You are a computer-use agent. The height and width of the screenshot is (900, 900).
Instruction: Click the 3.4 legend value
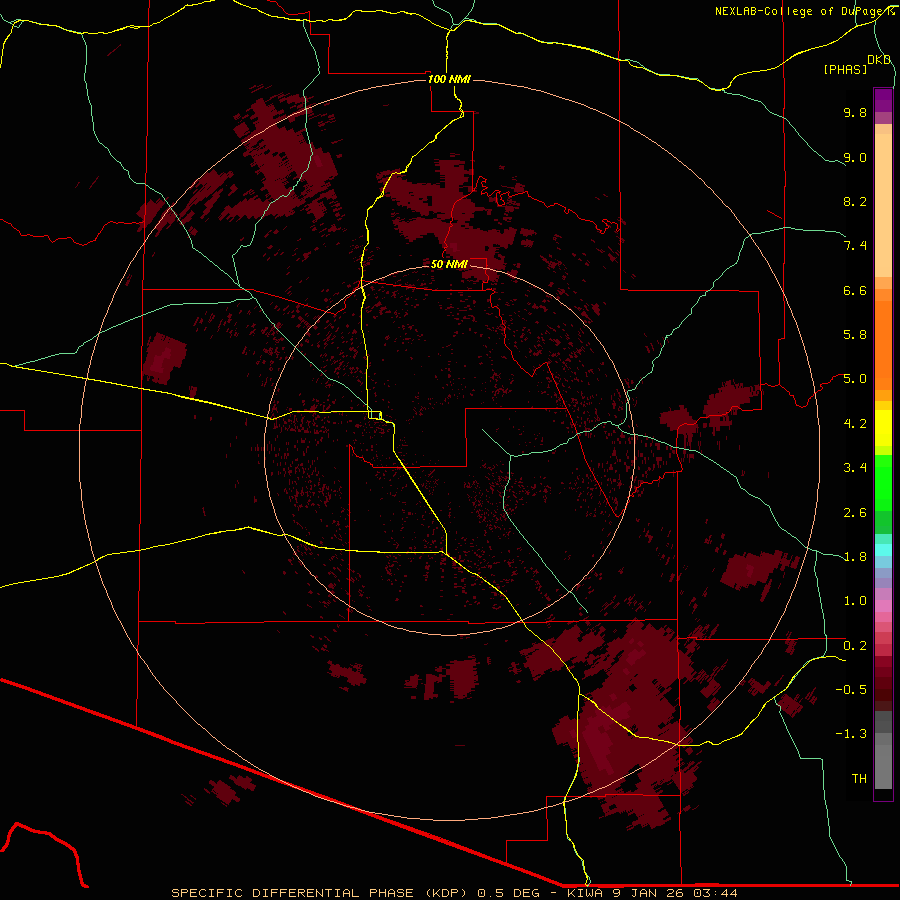855,468
